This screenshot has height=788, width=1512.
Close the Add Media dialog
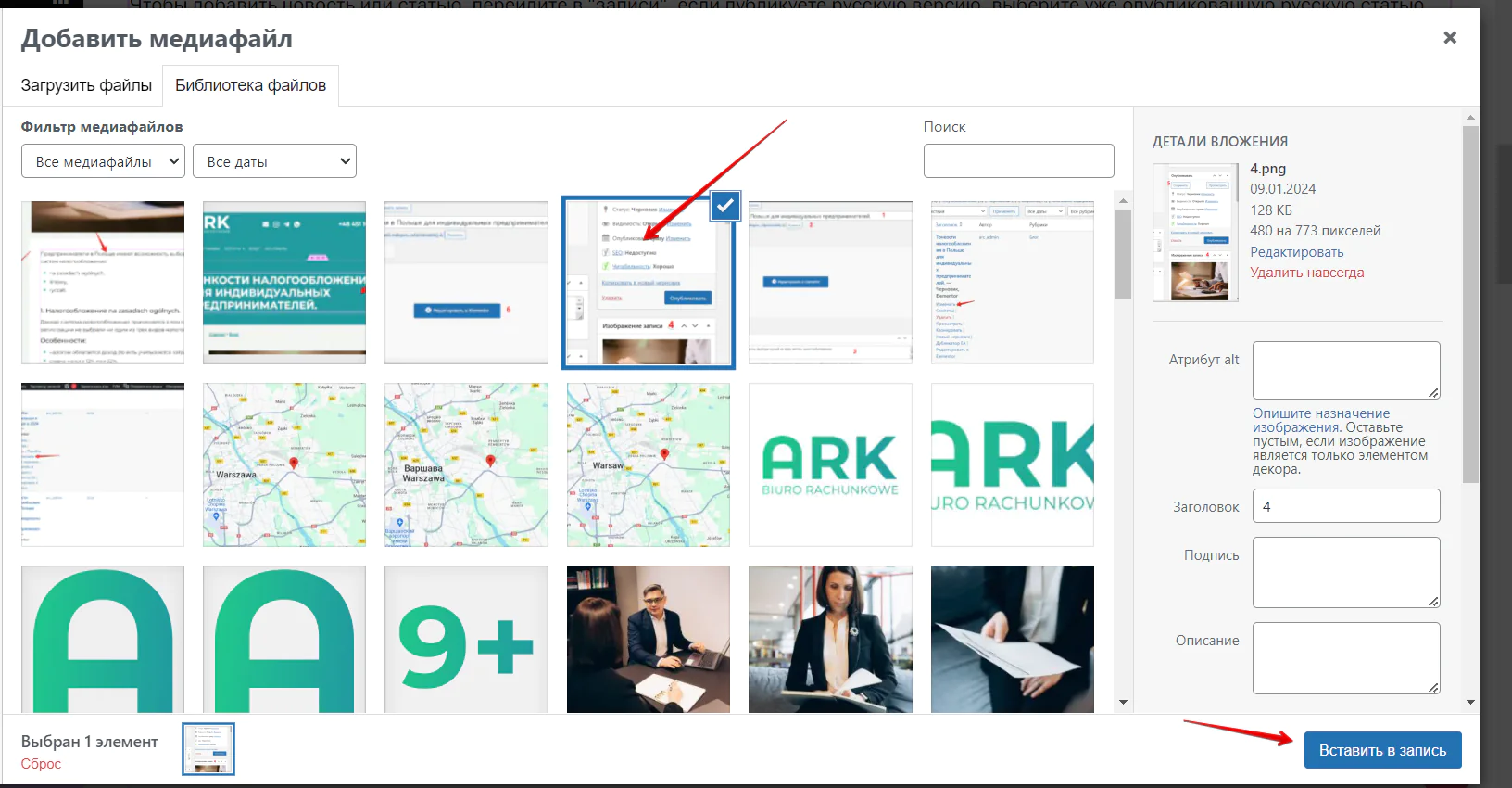pyautogui.click(x=1449, y=37)
